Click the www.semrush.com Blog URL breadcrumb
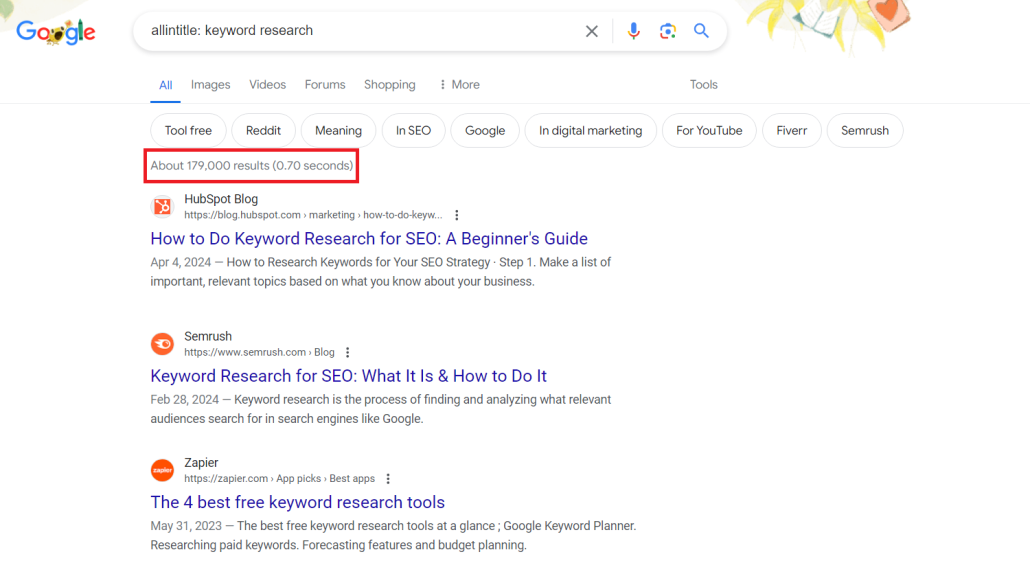 pyautogui.click(x=259, y=352)
